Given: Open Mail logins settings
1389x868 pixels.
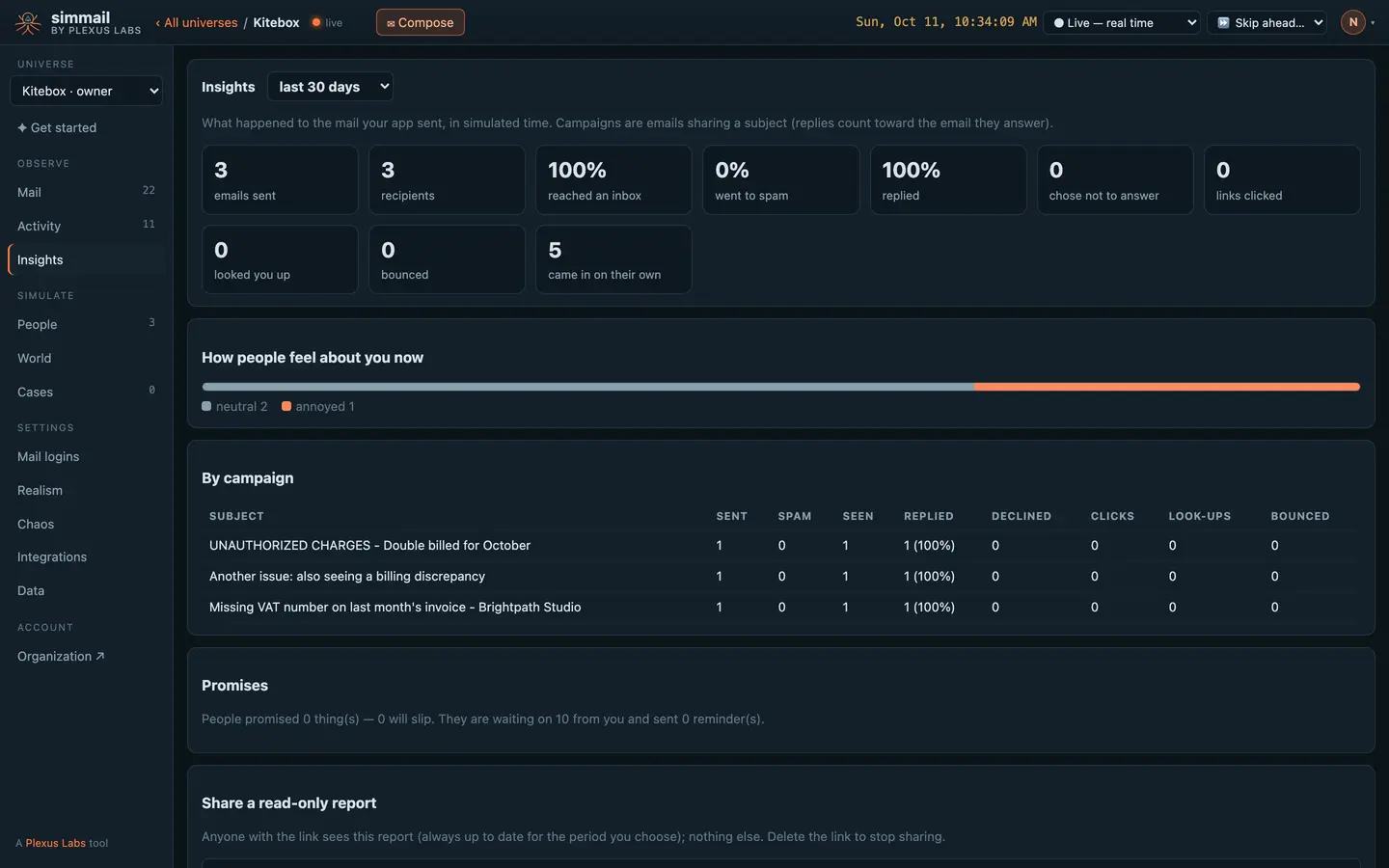Looking at the screenshot, I should [86, 456].
